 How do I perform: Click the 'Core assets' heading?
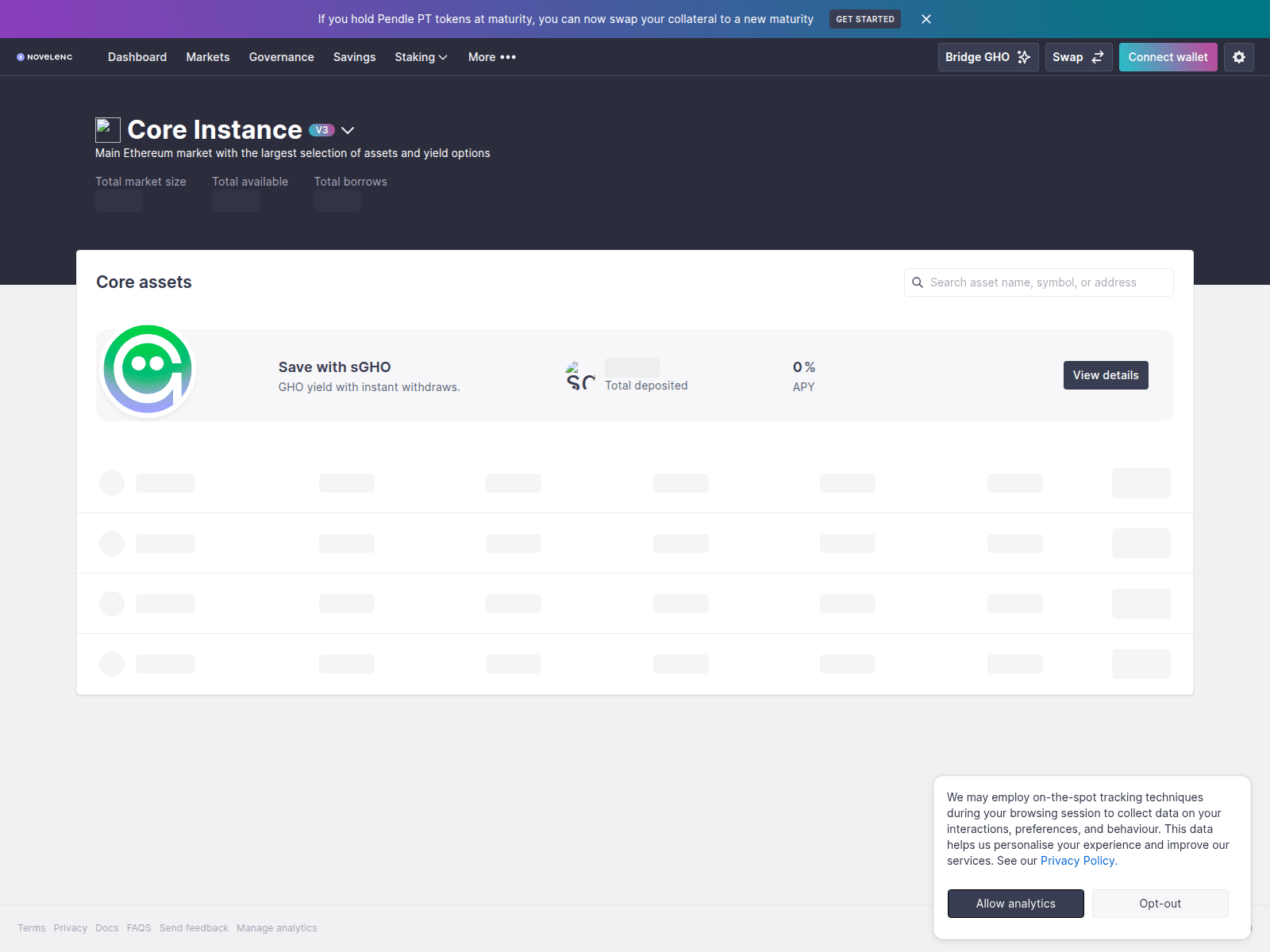tap(144, 282)
